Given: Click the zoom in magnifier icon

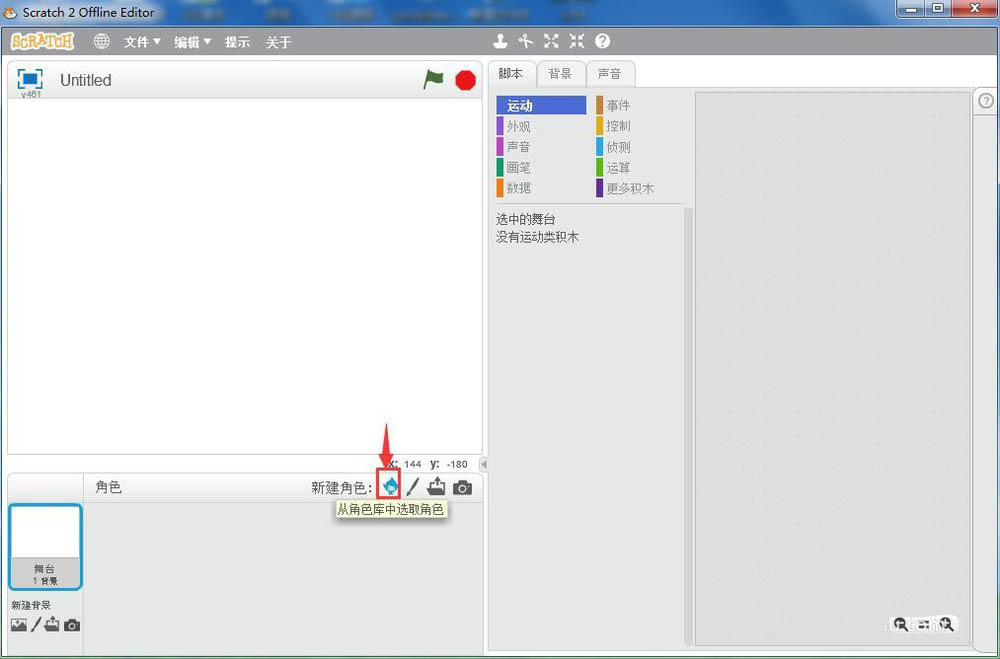Looking at the screenshot, I should click(x=946, y=624).
